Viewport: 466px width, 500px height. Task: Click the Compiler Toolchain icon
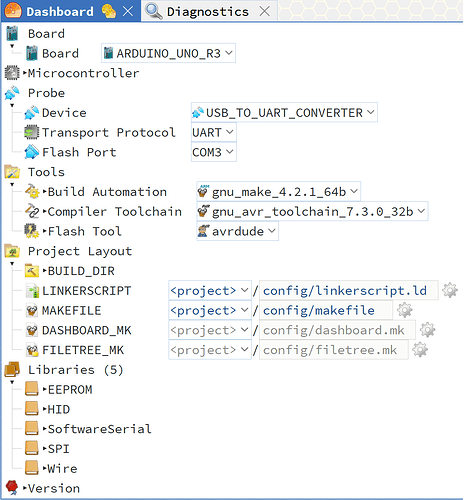point(32,211)
